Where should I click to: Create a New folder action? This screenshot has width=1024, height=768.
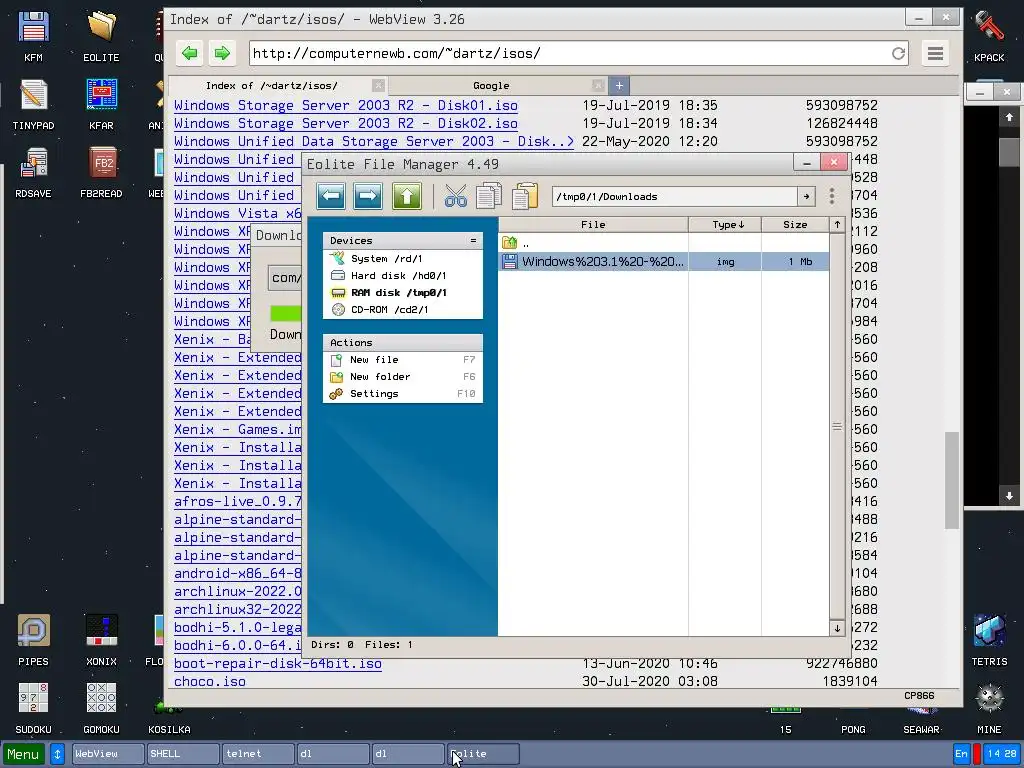pos(403,377)
